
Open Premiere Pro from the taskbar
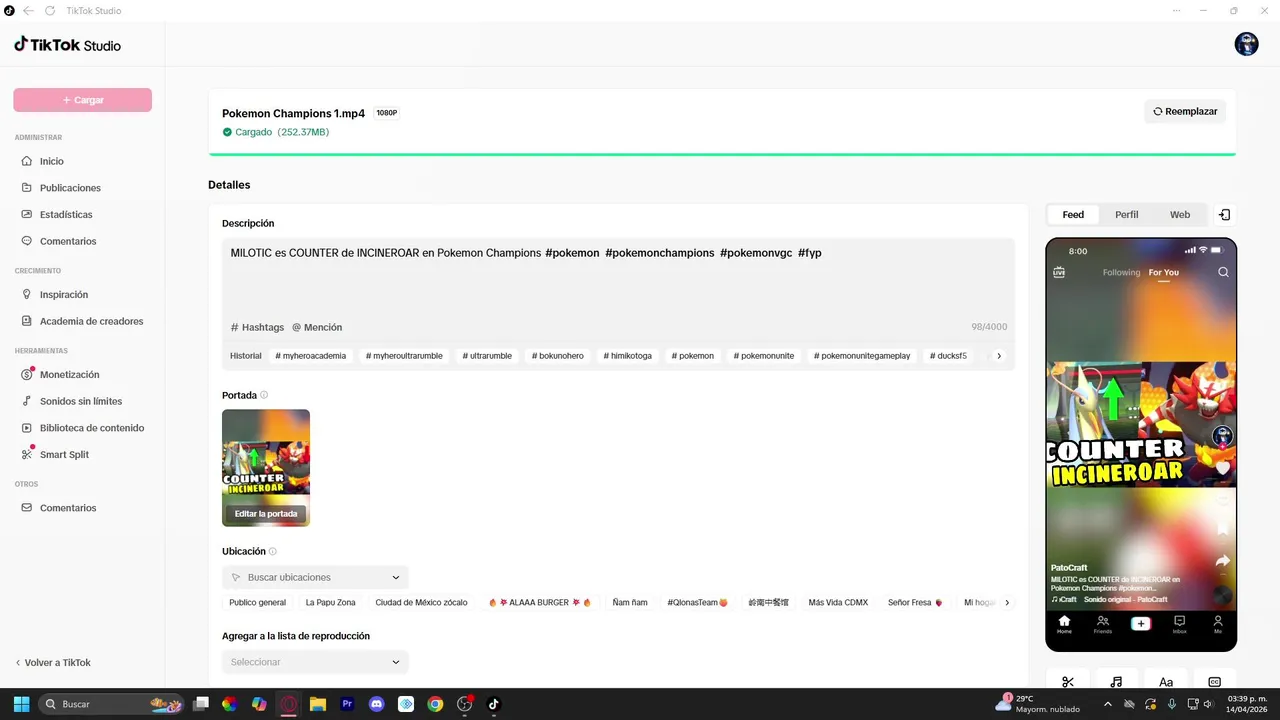[x=347, y=704]
